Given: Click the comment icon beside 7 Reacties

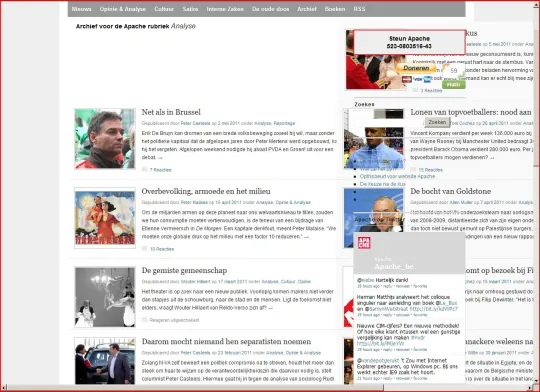Looking at the screenshot, I should [x=144, y=169].
